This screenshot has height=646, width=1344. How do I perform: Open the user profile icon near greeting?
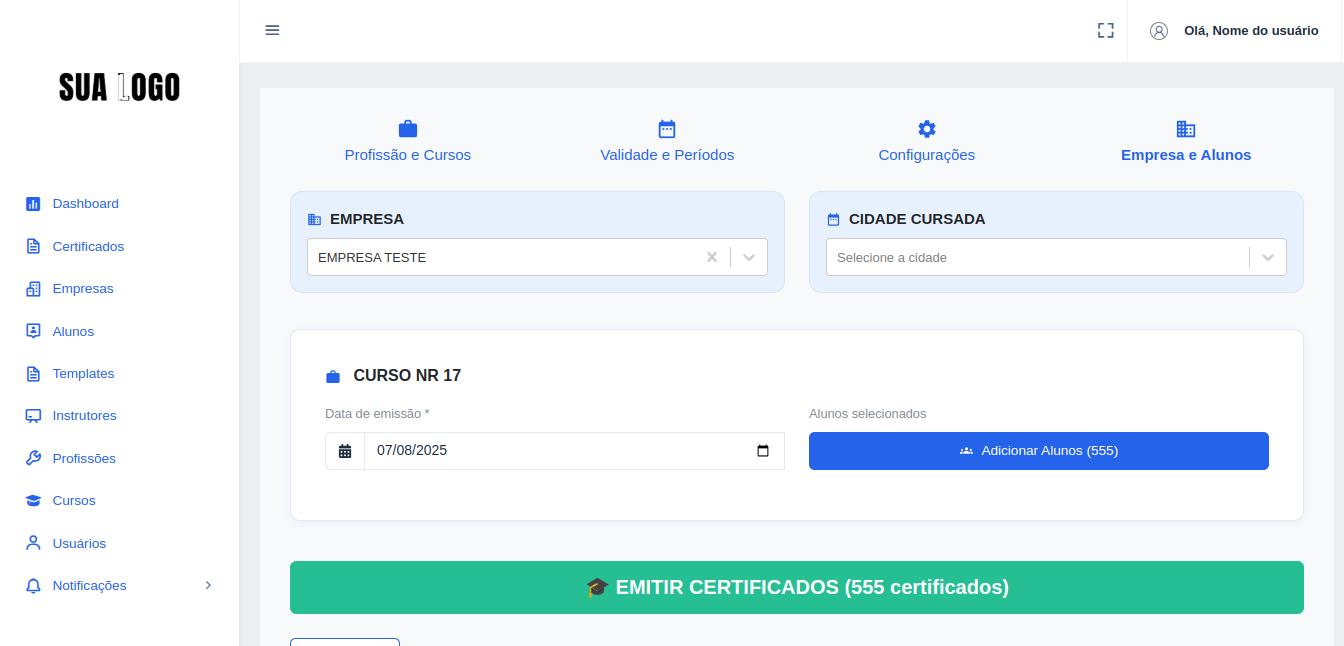[x=1159, y=31]
